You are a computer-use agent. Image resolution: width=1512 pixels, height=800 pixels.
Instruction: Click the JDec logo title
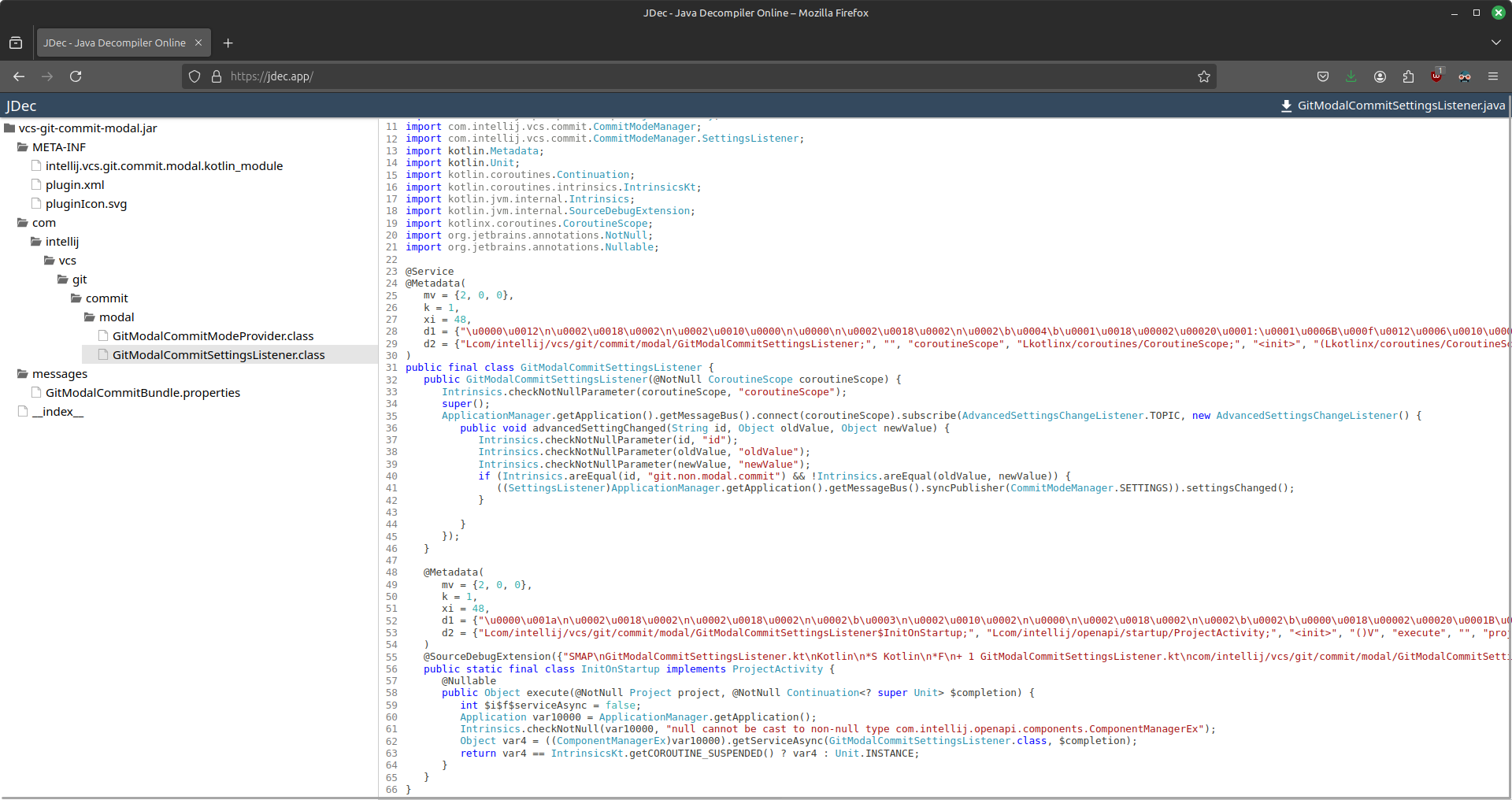pos(21,106)
